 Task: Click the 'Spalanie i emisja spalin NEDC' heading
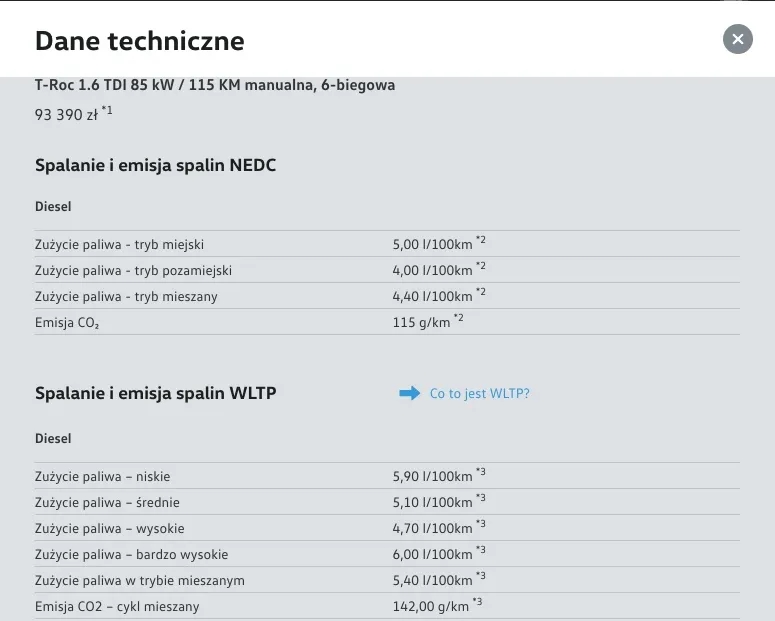(x=155, y=165)
